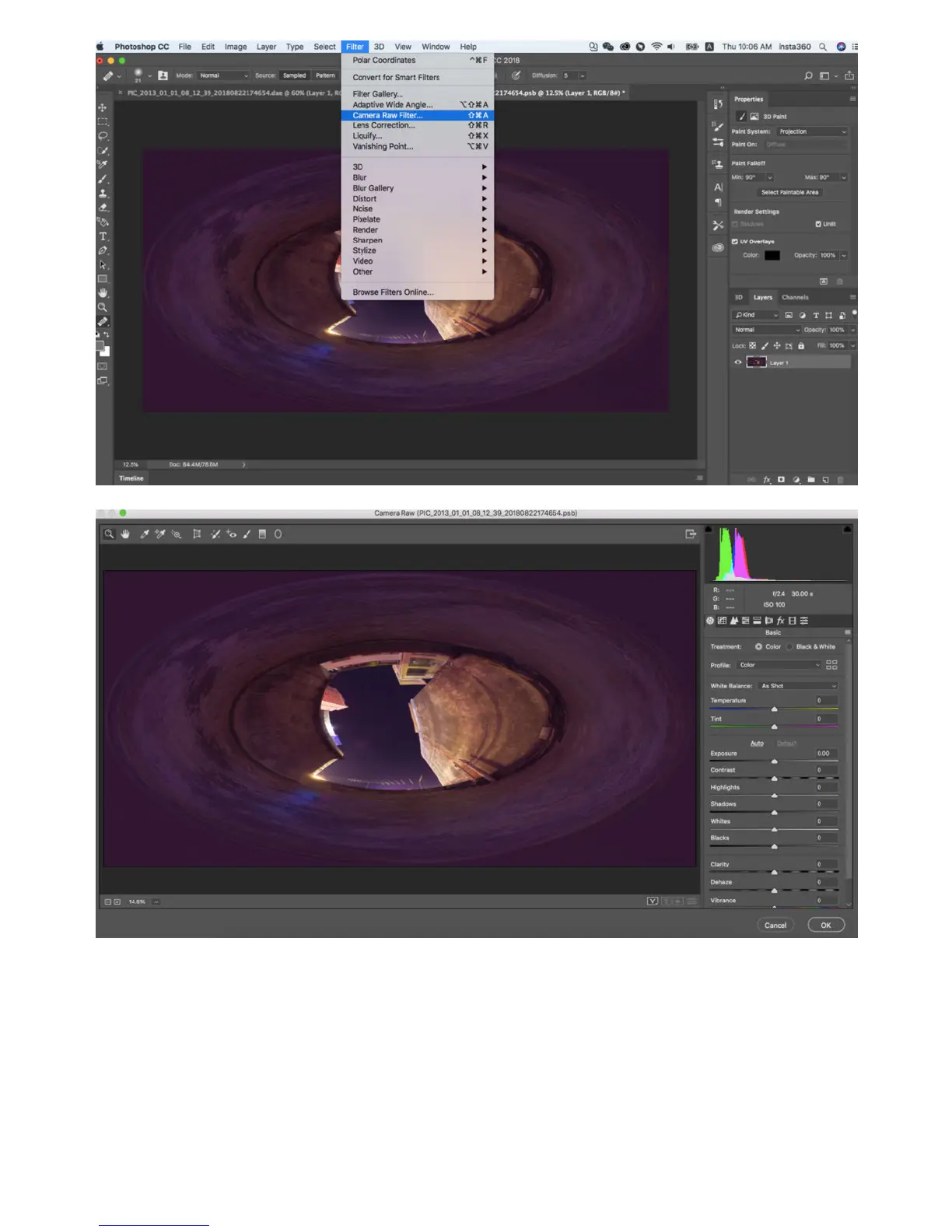This screenshot has height=1232, width=952.
Task: Switch to the Channels tab
Action: pyautogui.click(x=795, y=298)
